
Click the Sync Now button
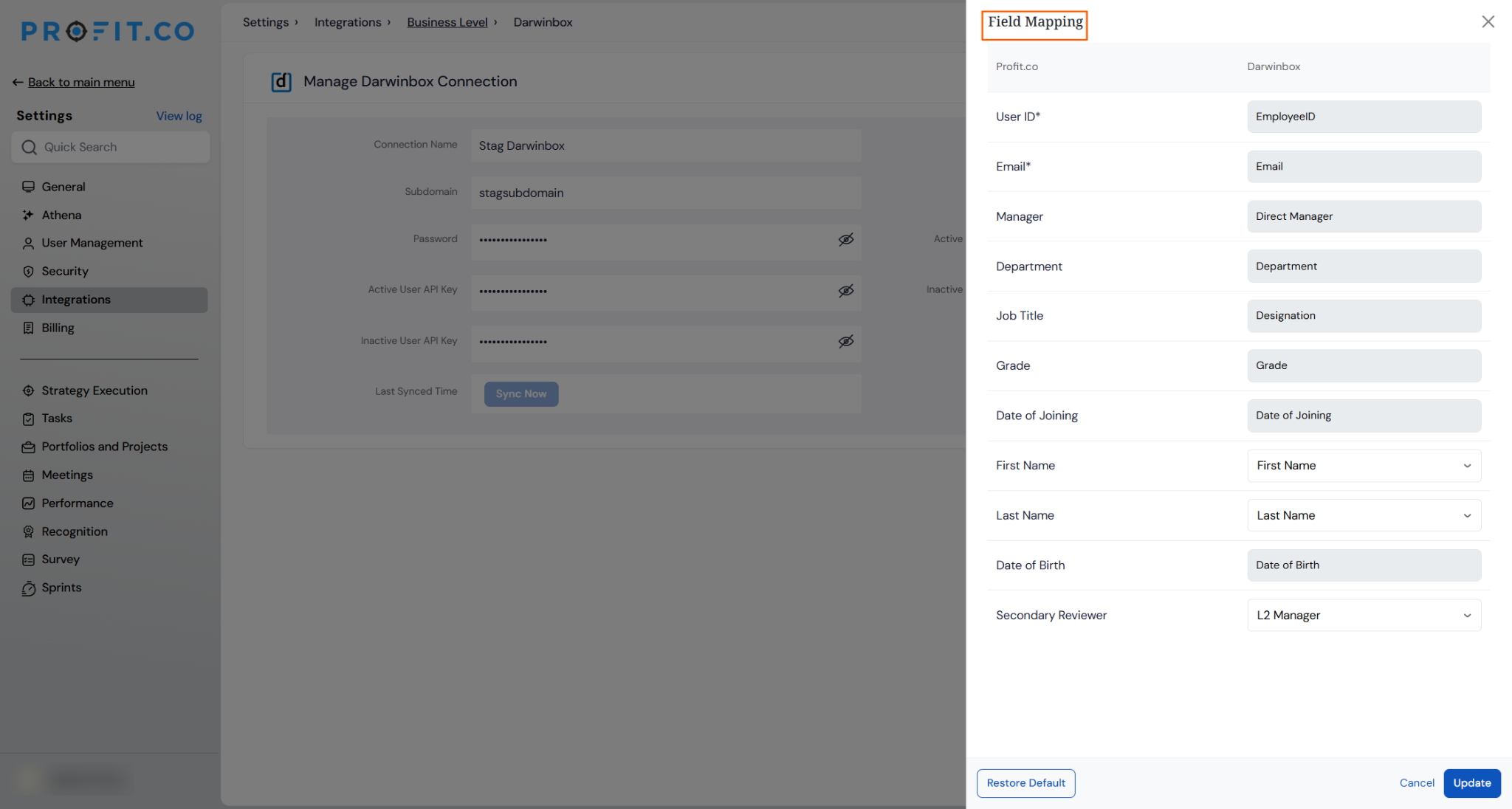[x=521, y=394]
